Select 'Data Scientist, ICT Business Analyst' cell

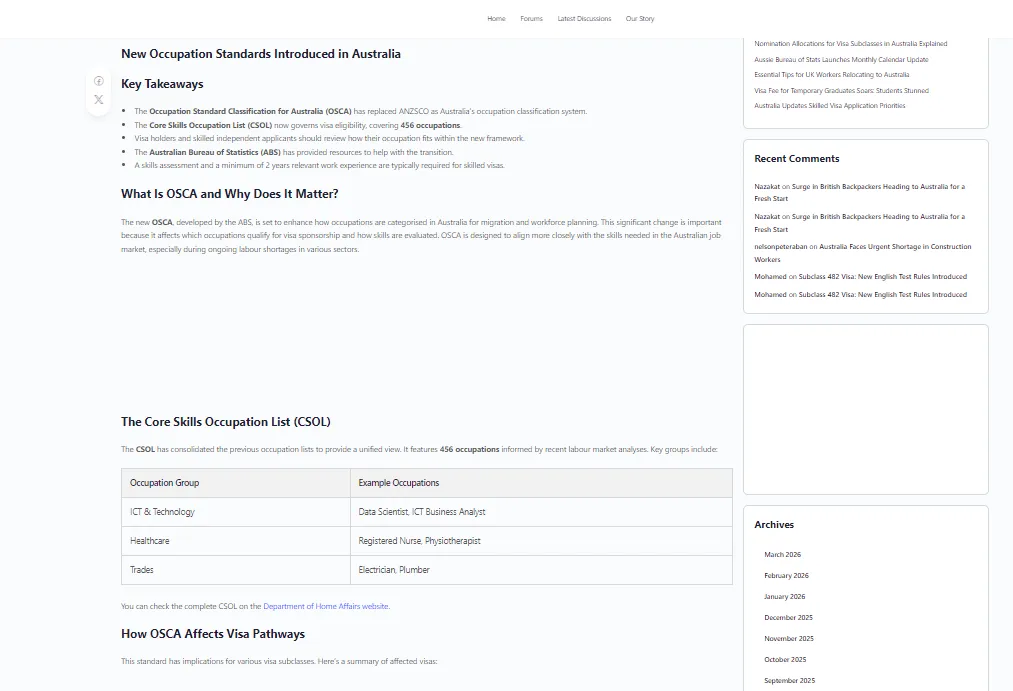541,512
